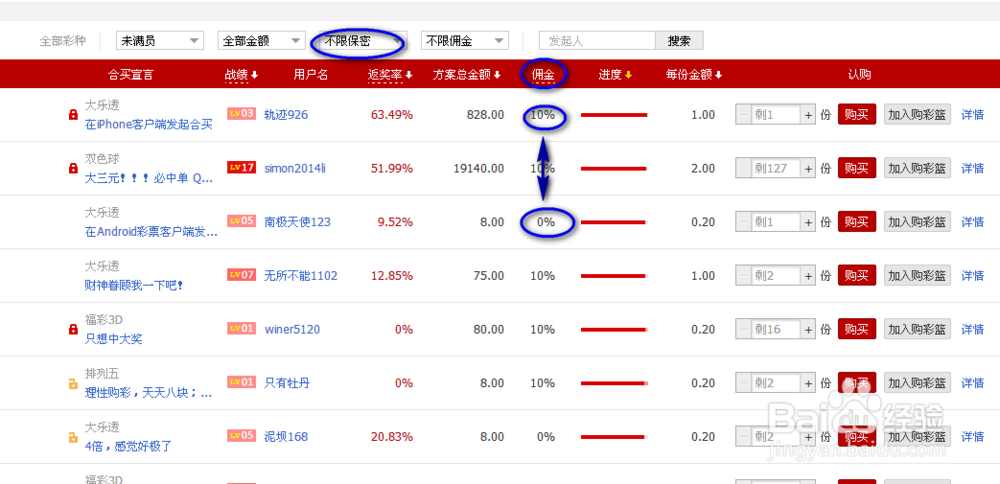Increase share count on 轨迹926 row
Viewport: 1000px width, 484px height.
coord(808,115)
